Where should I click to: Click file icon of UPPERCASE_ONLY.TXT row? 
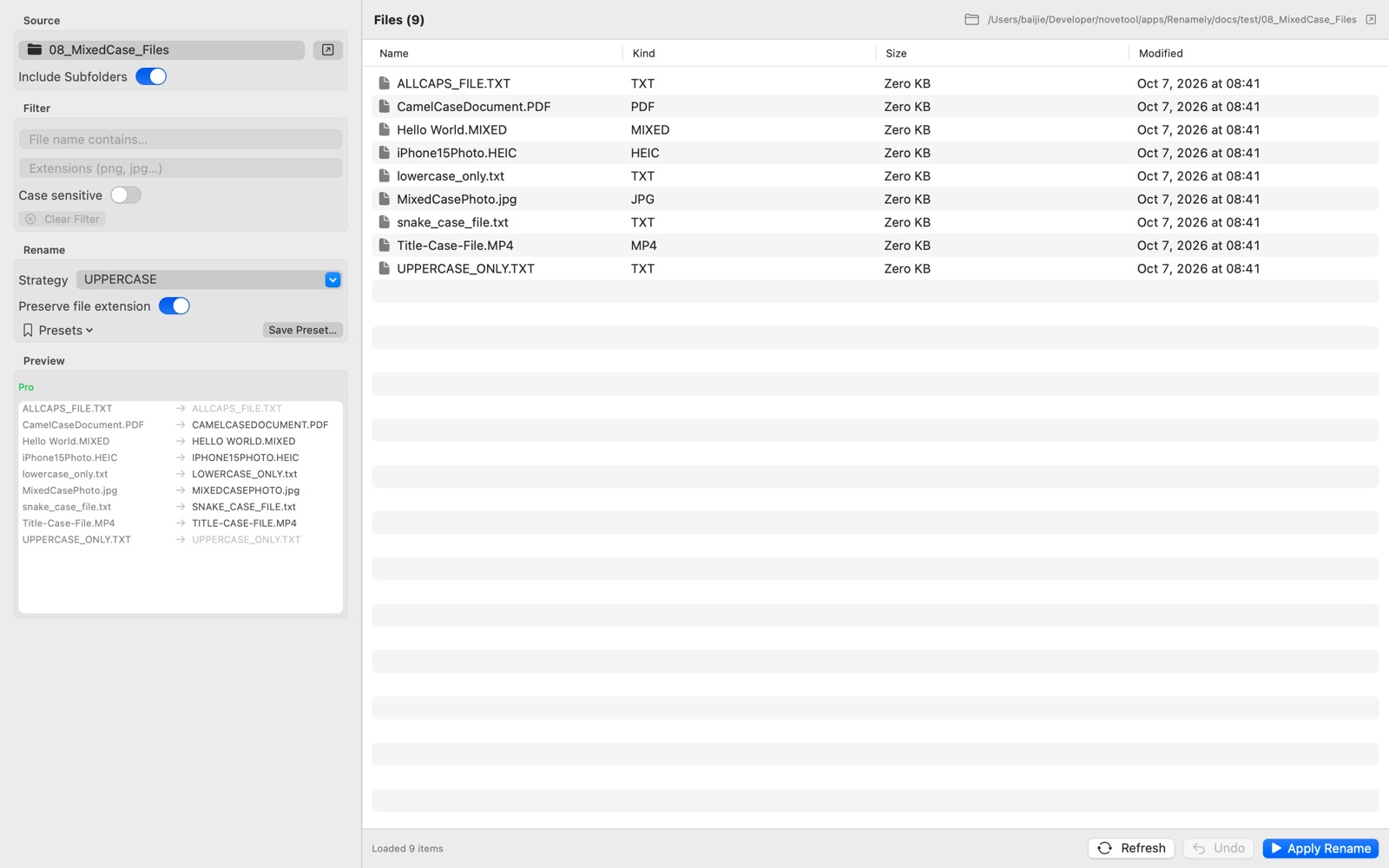384,268
